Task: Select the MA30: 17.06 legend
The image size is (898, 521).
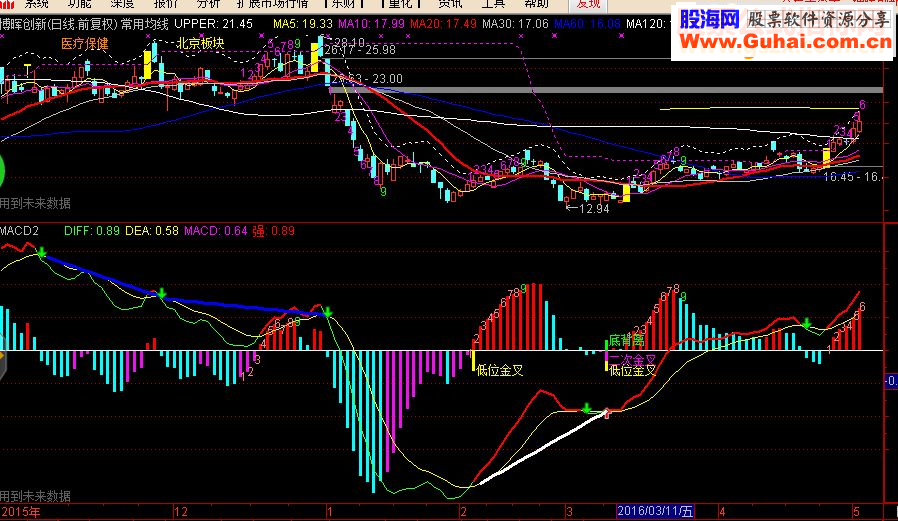Action: coord(515,24)
